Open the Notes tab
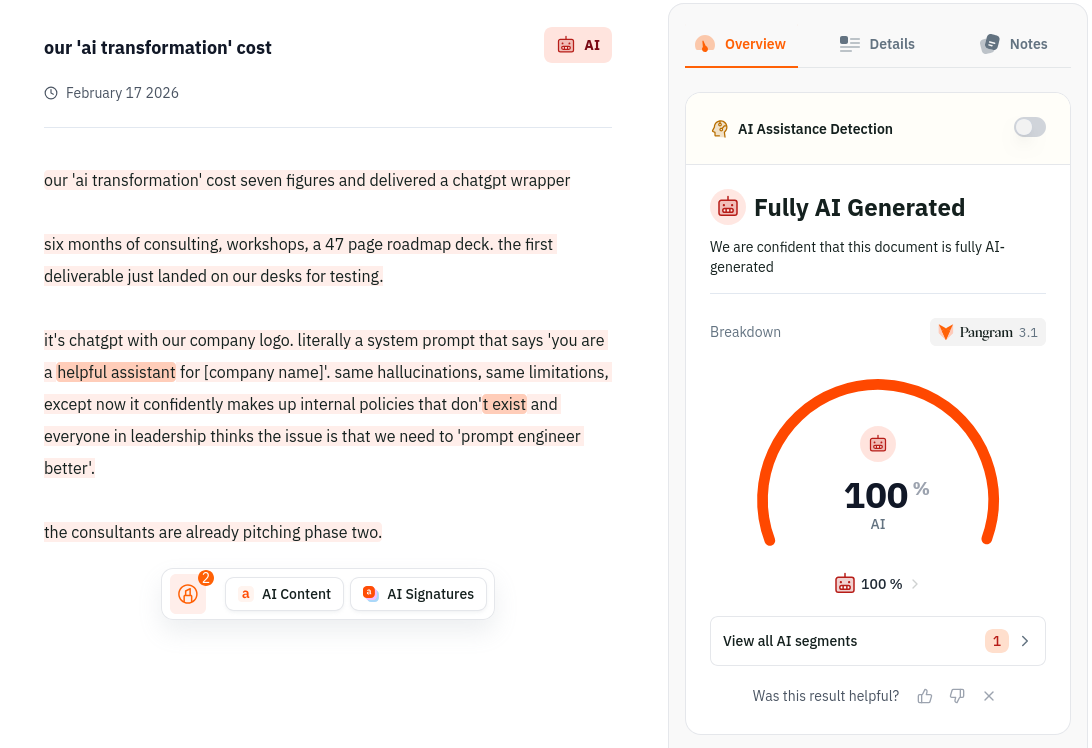 (1014, 44)
